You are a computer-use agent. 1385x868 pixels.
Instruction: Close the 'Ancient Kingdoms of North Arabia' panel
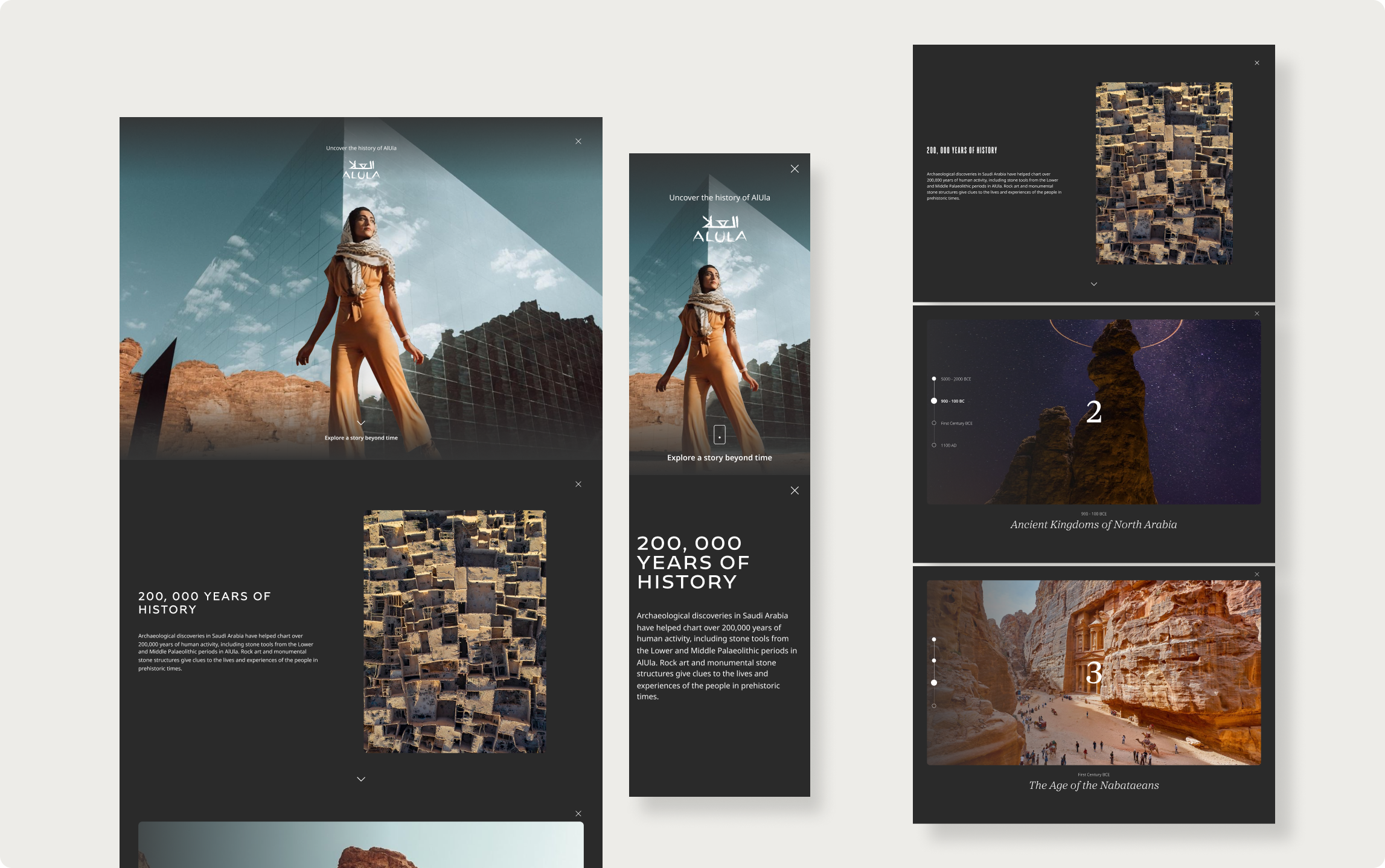[x=1257, y=314]
